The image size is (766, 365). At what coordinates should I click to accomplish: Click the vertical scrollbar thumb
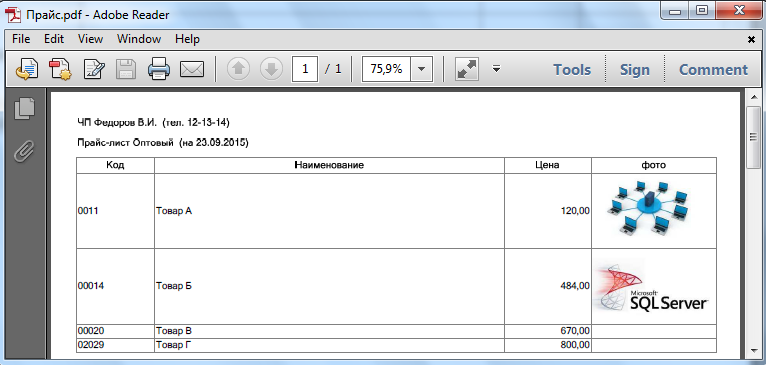tap(753, 138)
